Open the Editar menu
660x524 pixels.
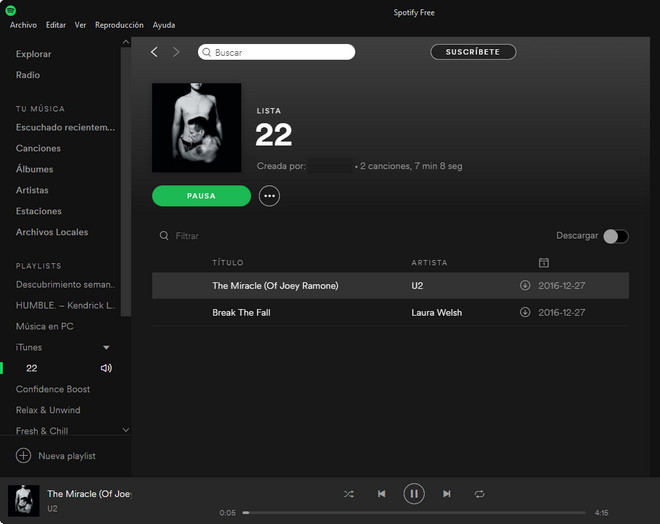(56, 25)
